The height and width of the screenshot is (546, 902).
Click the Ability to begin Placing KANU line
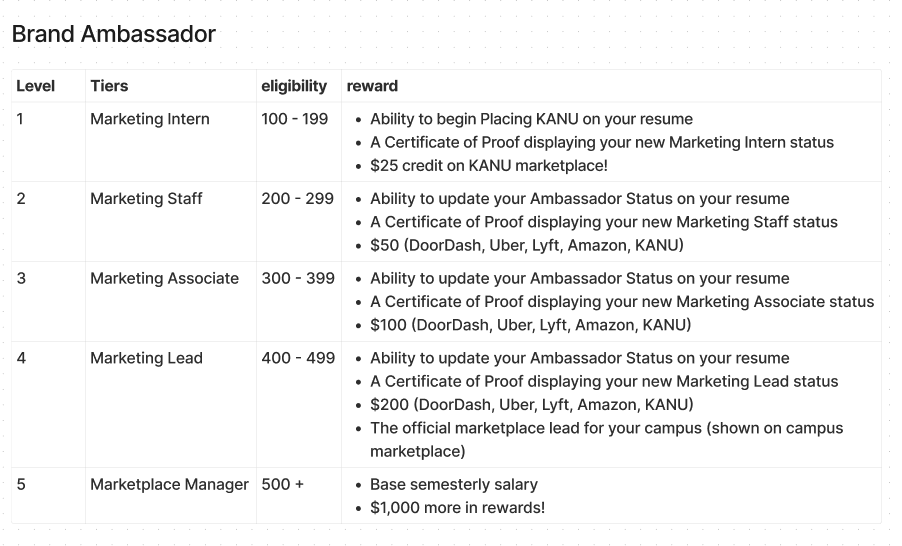(531, 119)
